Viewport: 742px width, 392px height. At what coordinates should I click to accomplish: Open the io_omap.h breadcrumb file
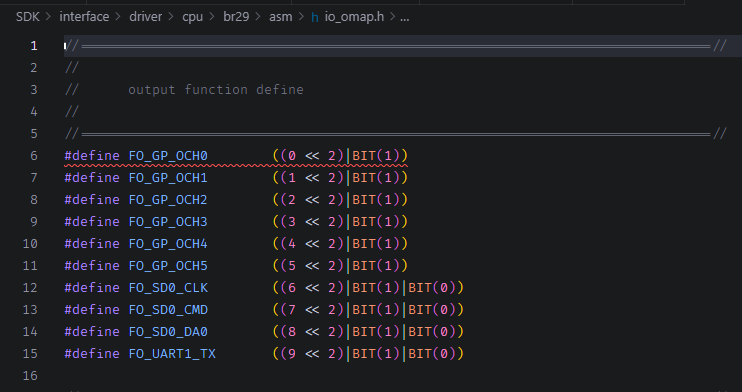coord(354,17)
